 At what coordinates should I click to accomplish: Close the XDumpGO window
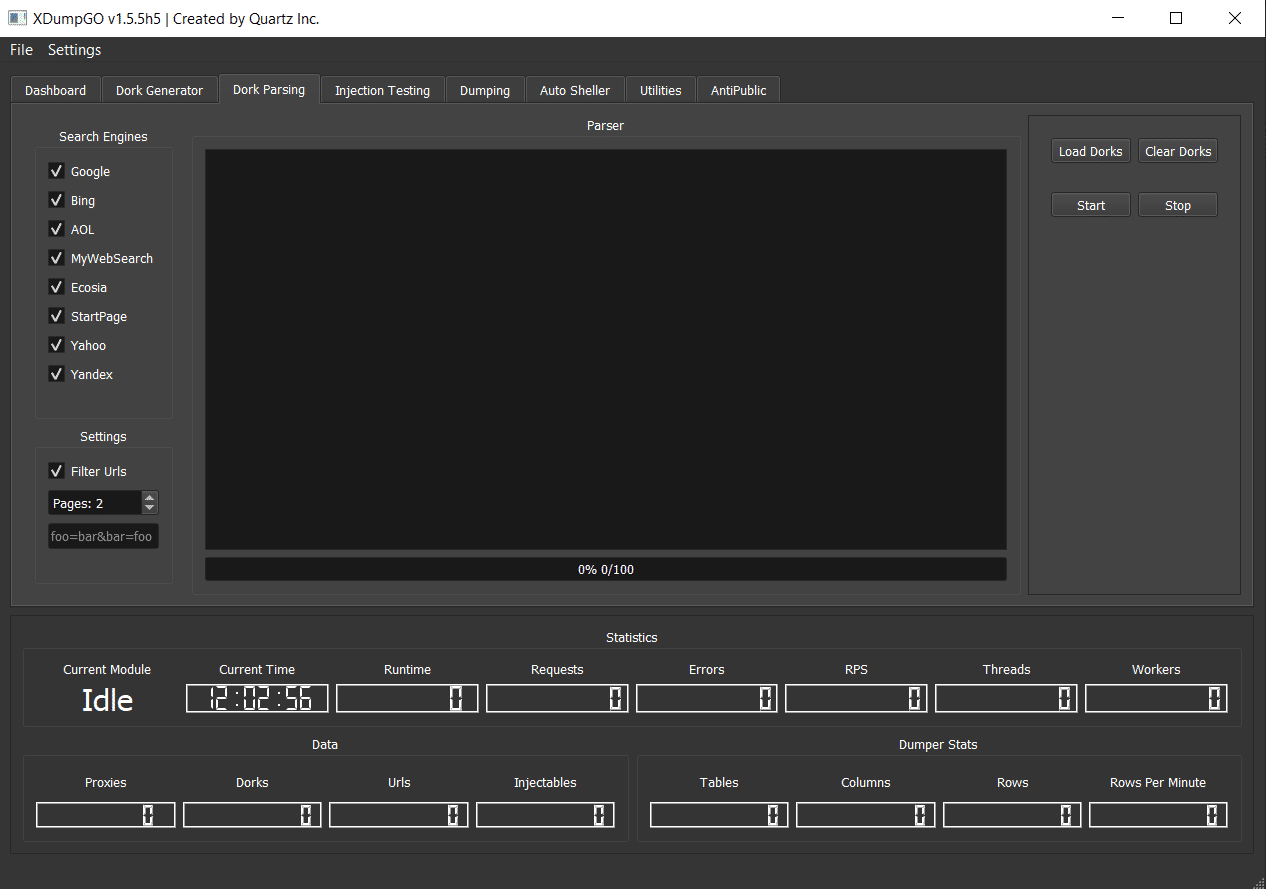coord(1234,18)
